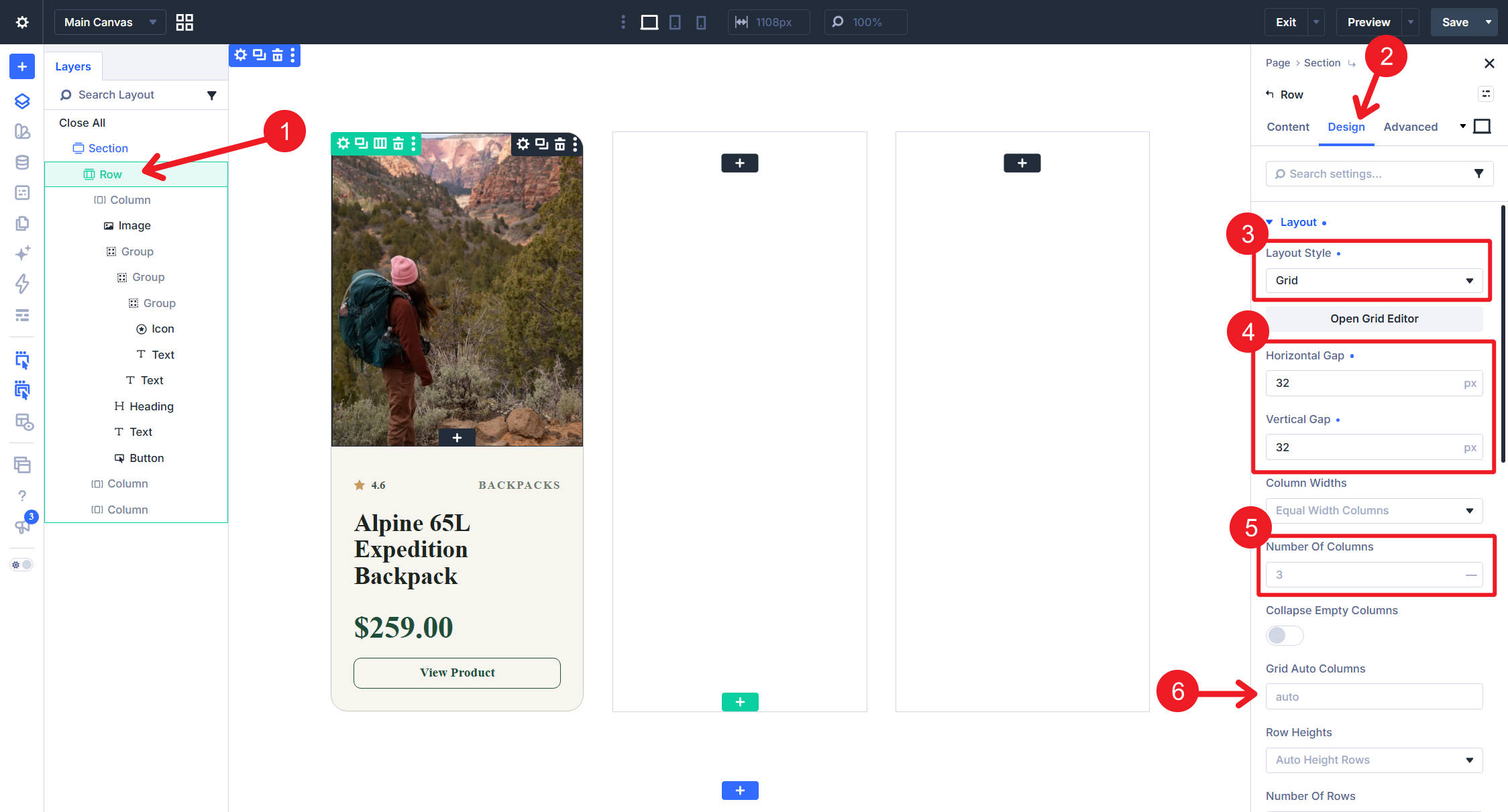Viewport: 1508px width, 812px height.
Task: Open the Row Heights dropdown
Action: [1374, 760]
